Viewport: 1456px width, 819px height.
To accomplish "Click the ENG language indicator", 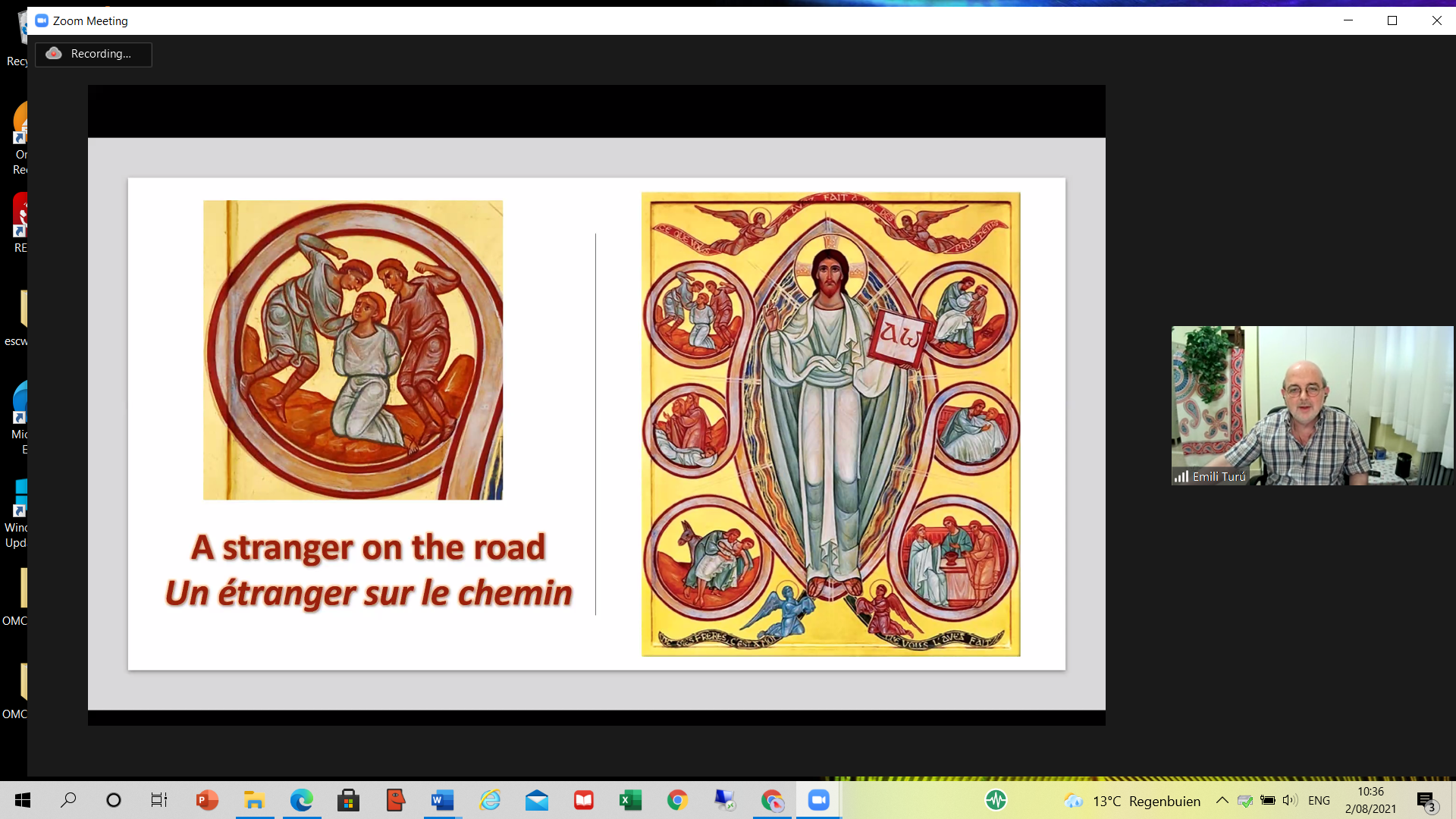I will [1319, 800].
